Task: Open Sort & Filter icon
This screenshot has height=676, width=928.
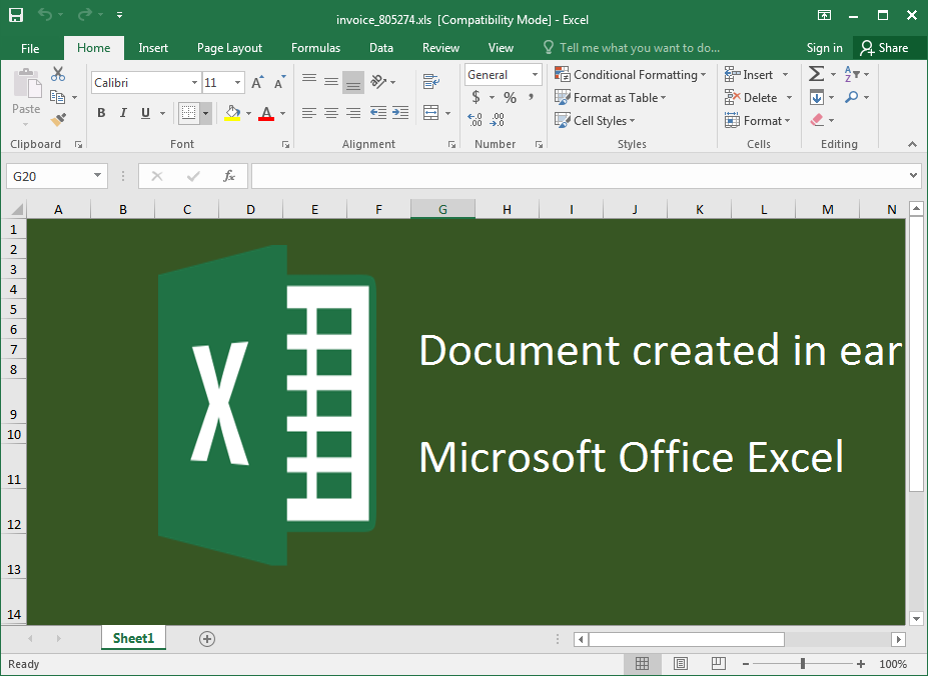Action: (x=852, y=74)
